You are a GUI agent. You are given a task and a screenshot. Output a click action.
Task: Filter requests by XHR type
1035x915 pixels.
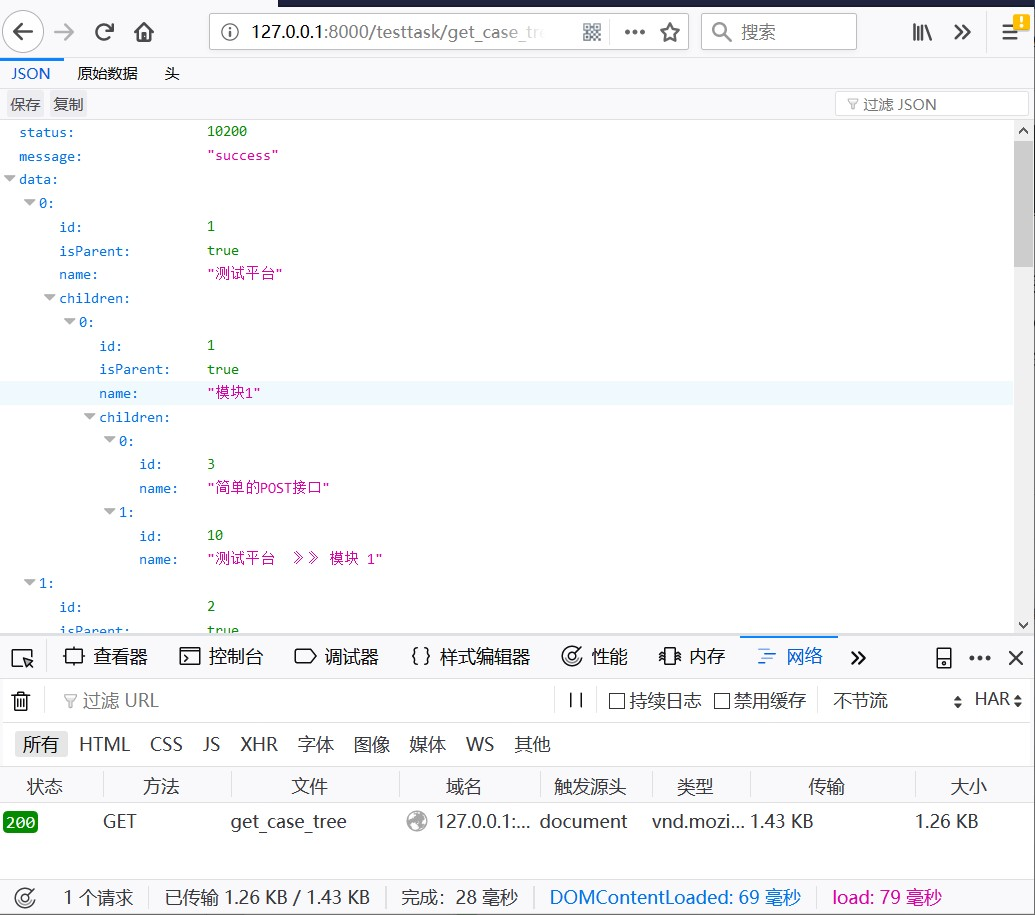pyautogui.click(x=259, y=744)
